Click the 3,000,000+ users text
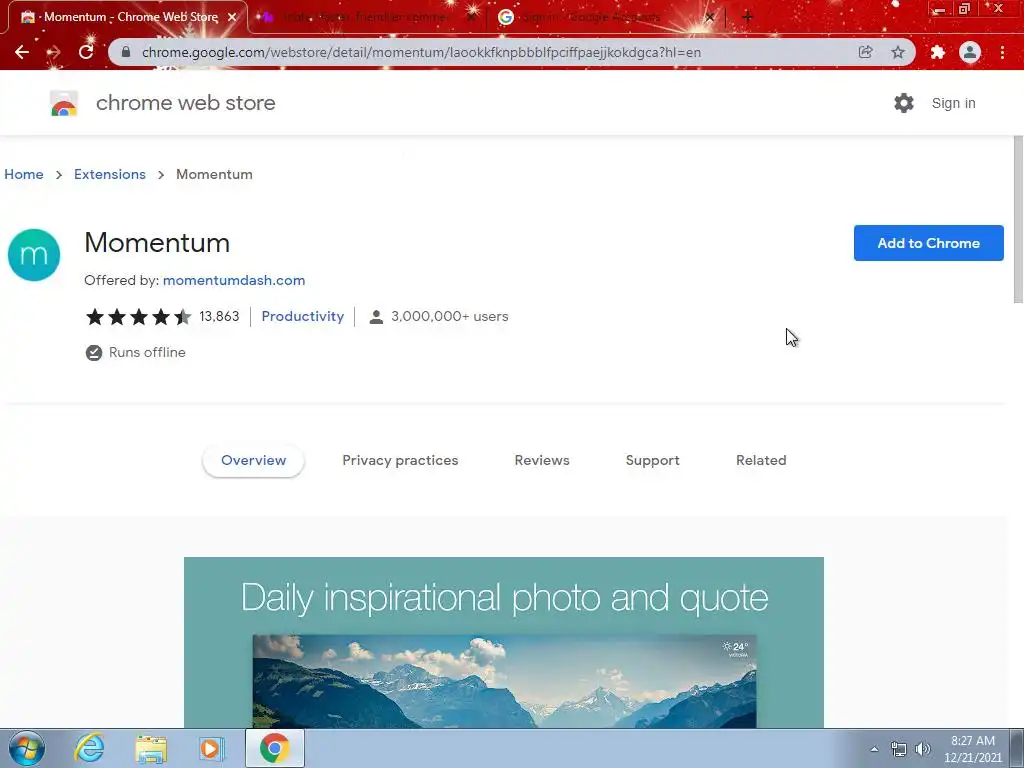This screenshot has width=1024, height=768. (x=449, y=316)
